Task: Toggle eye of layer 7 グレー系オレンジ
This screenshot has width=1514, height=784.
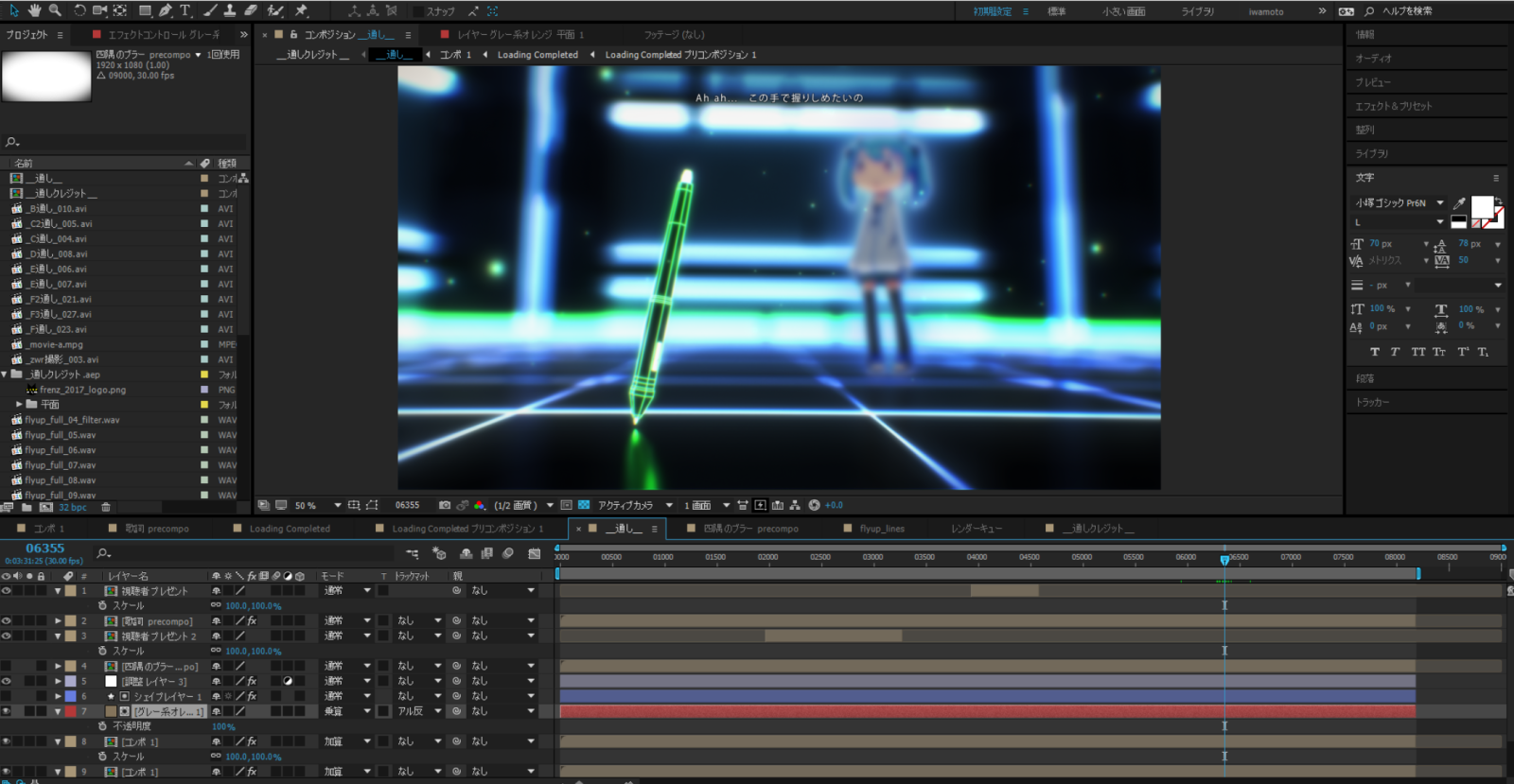Action: 7,711
